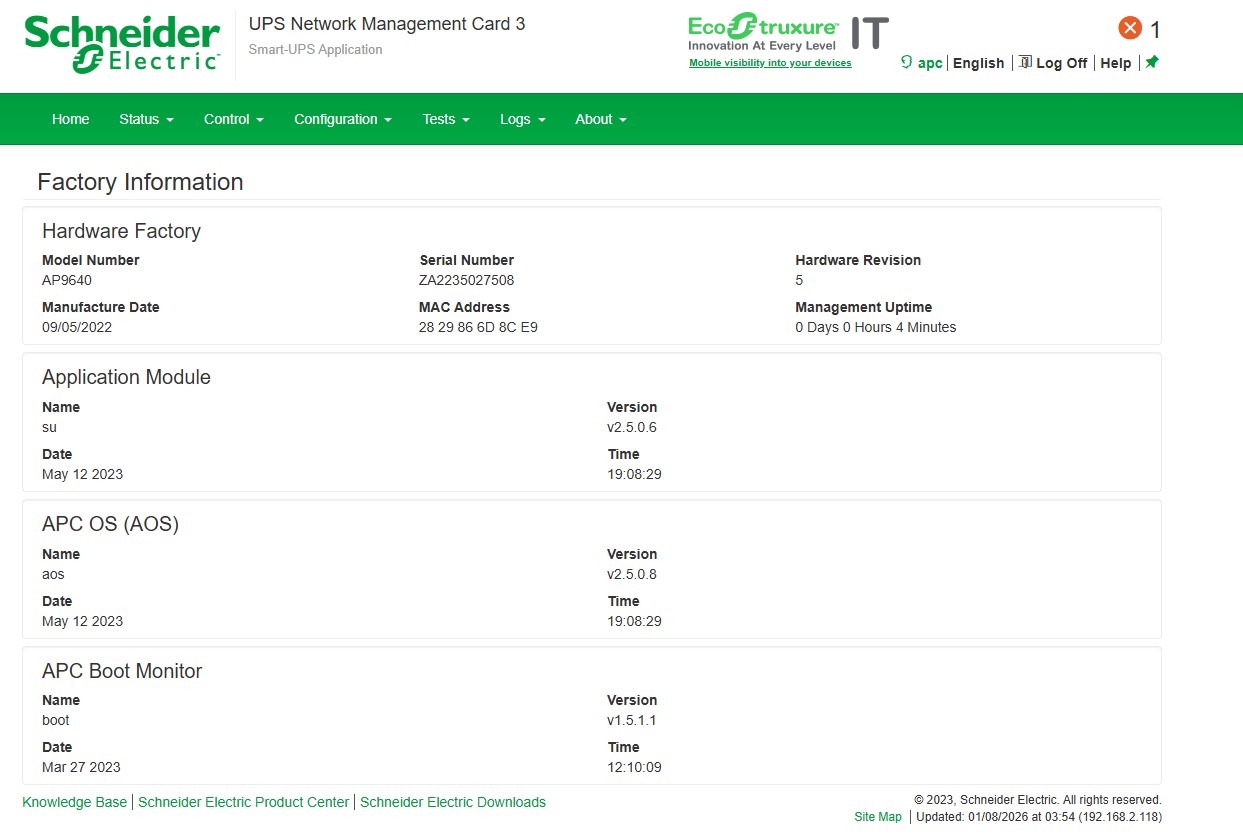The width and height of the screenshot is (1243, 839).
Task: Click UPS Network Management Card 3 title
Action: pos(387,24)
